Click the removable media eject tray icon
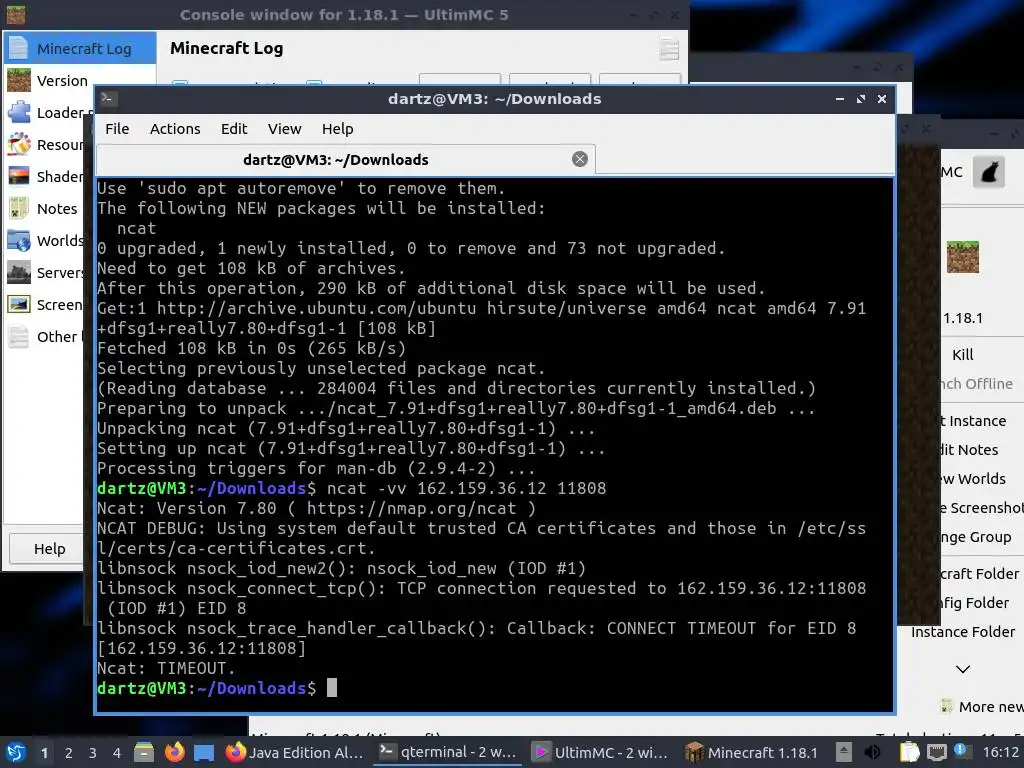1024x768 pixels. (844, 752)
